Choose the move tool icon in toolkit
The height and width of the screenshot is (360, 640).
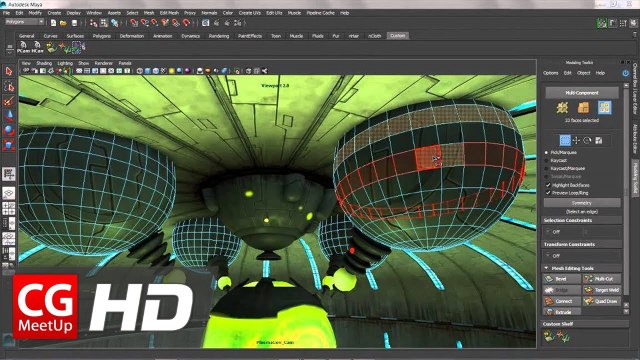click(x=576, y=140)
